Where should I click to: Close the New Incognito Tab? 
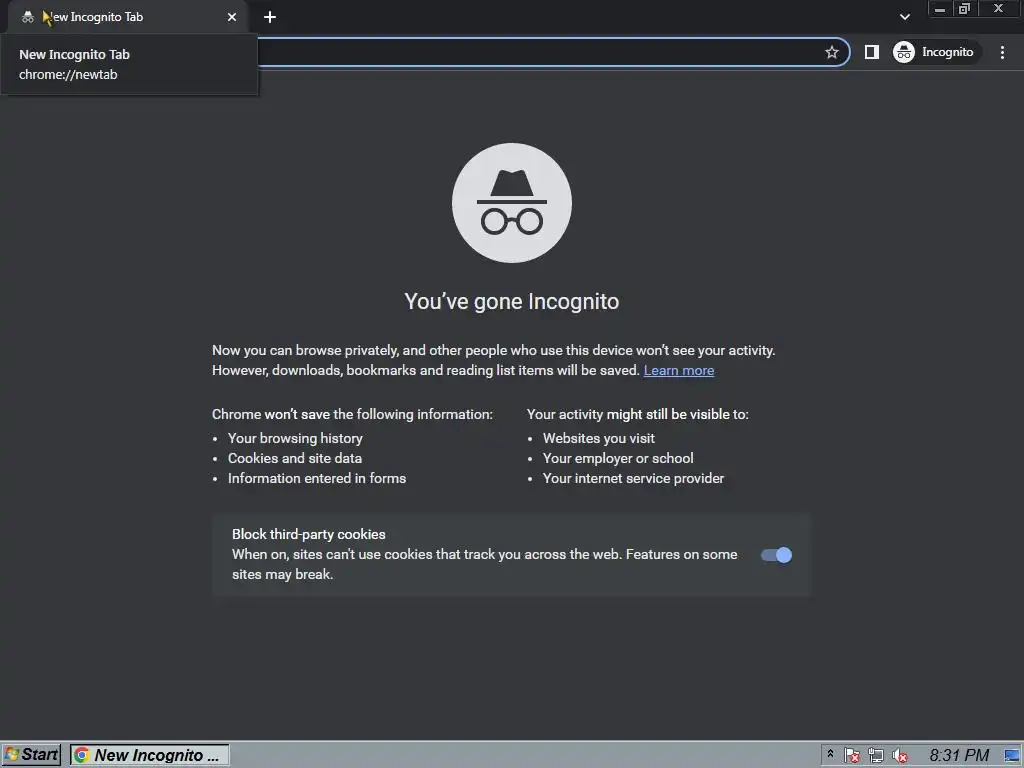tap(232, 17)
